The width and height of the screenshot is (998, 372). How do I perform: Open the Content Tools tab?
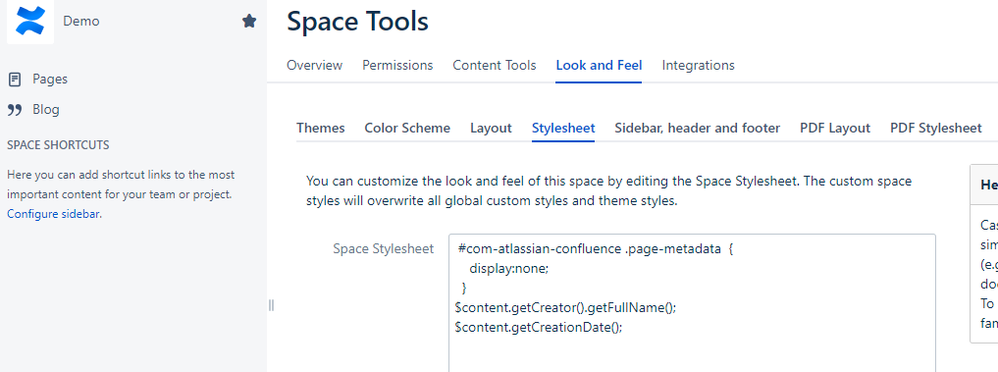click(495, 65)
